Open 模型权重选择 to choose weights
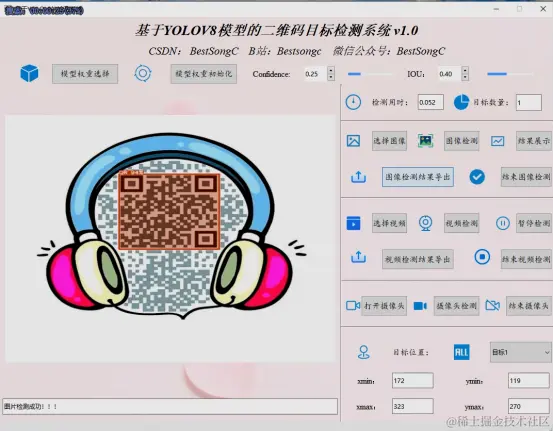The image size is (554, 432). pos(85,74)
